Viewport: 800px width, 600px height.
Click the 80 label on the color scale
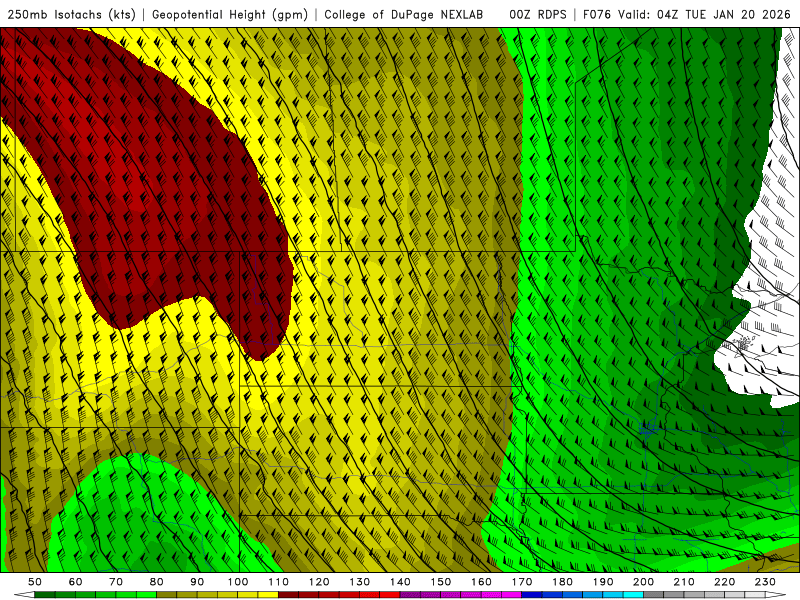coord(157,582)
